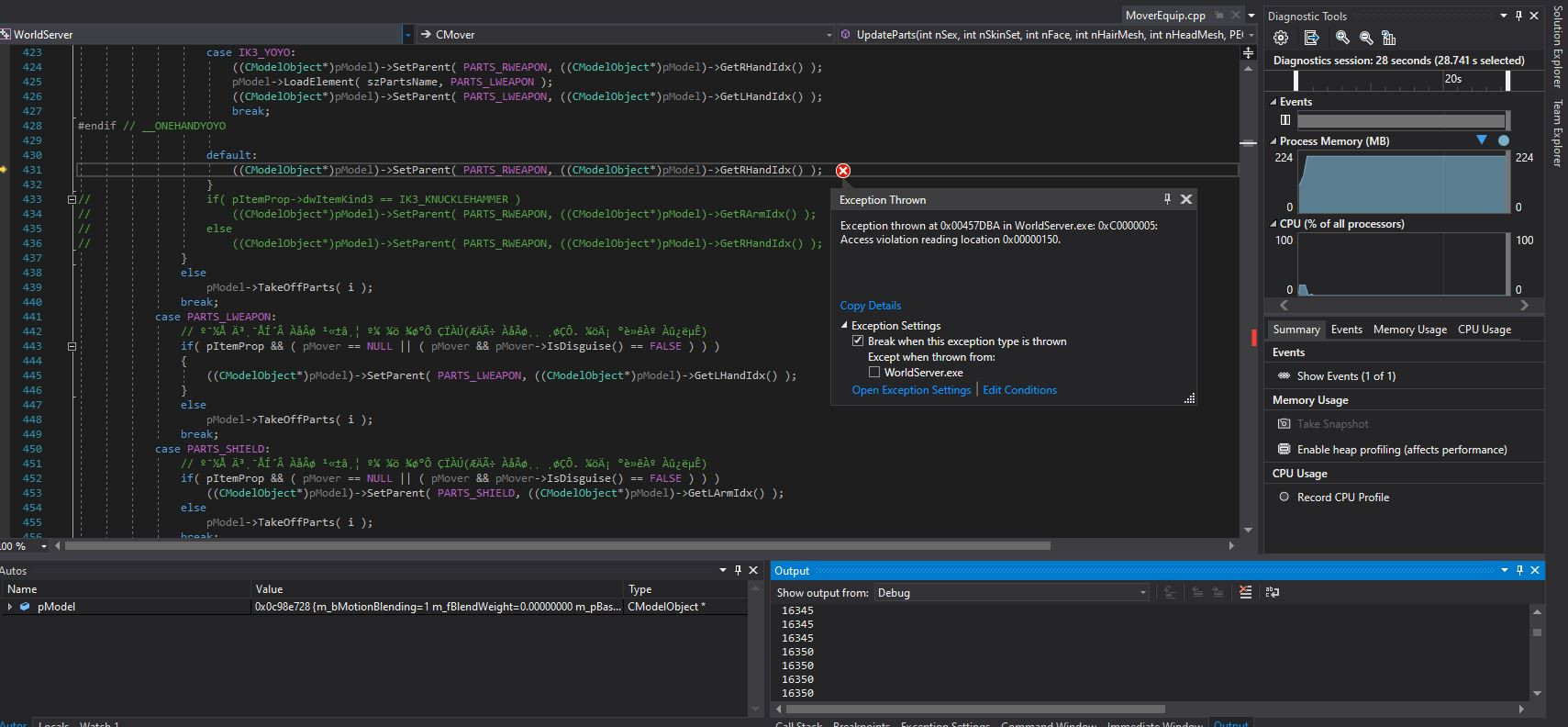Toggle word wrap icon in Output toolbar
The image size is (1568, 727).
1272,592
